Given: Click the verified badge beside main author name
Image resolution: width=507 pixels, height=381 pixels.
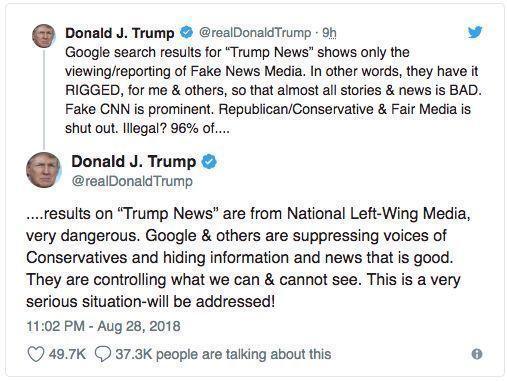Looking at the screenshot, I should (209, 162).
